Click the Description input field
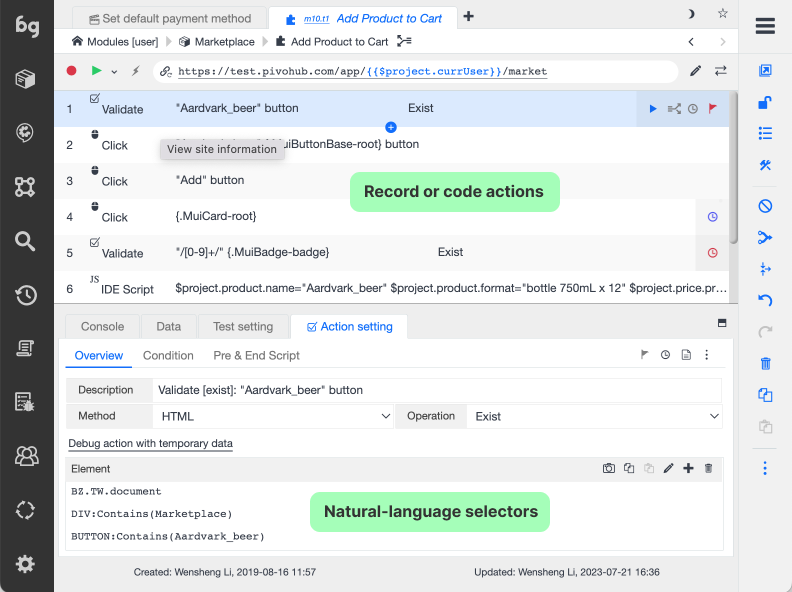792x592 pixels. click(437, 390)
